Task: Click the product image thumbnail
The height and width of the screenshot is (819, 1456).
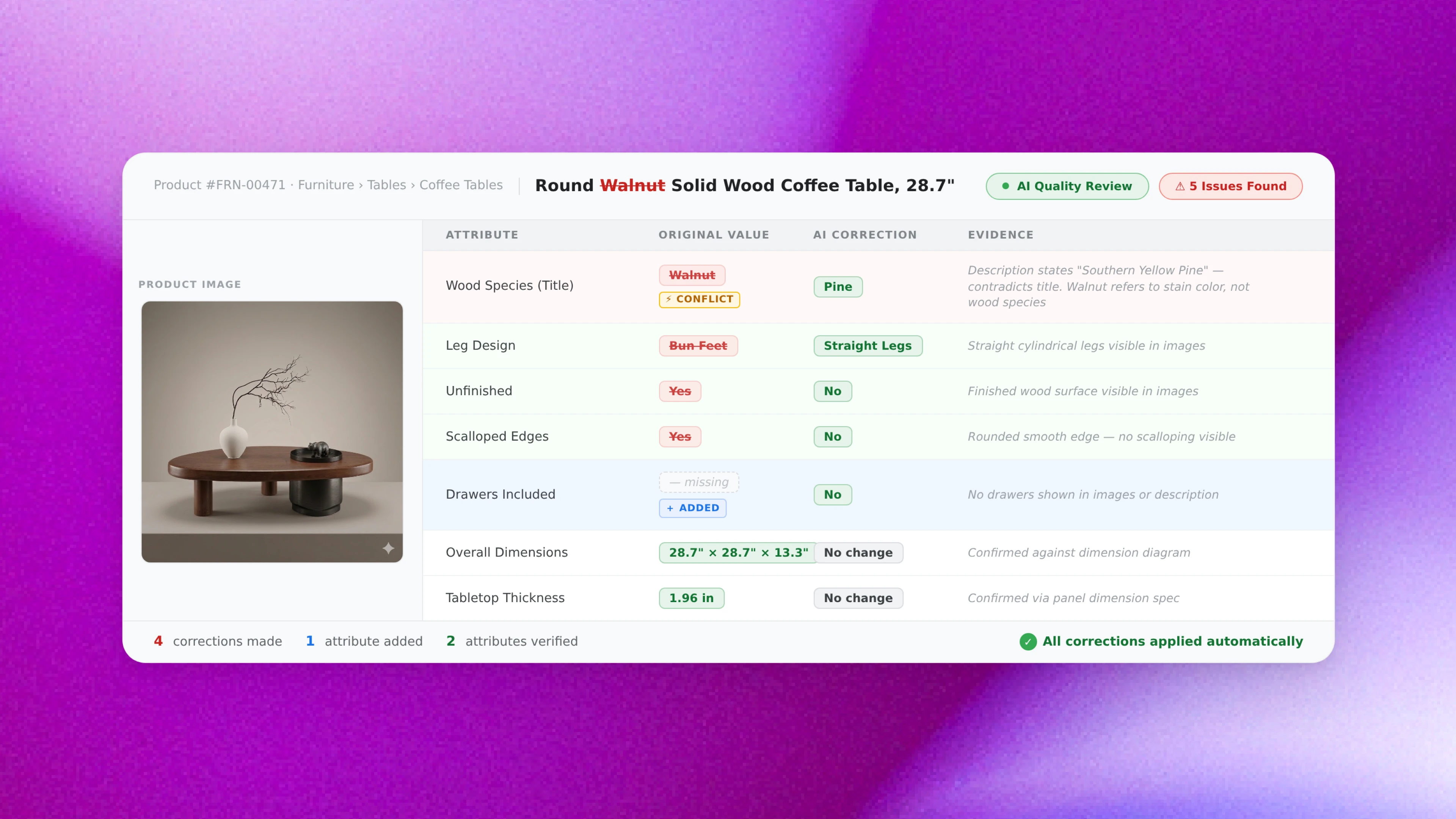Action: point(272,431)
